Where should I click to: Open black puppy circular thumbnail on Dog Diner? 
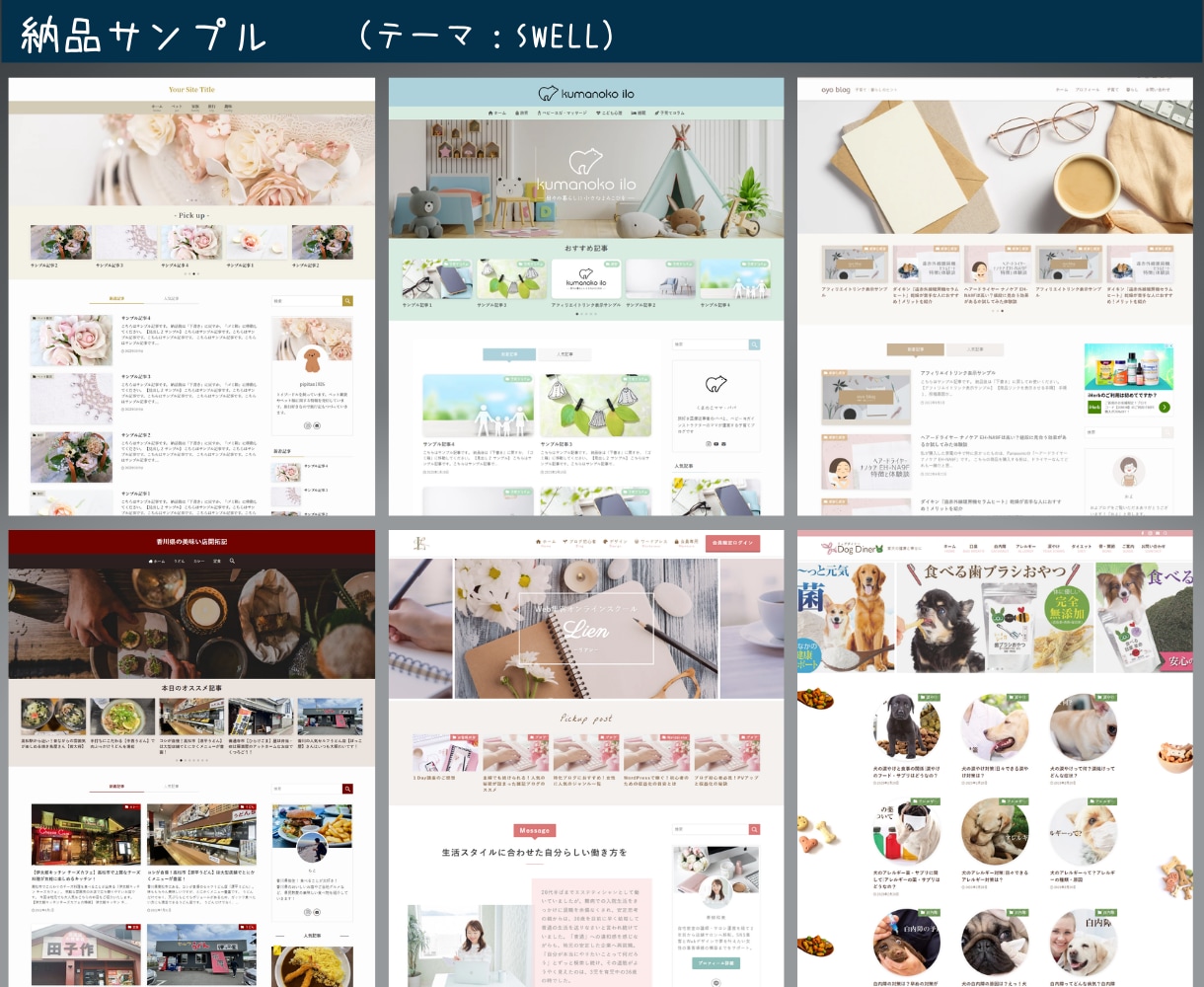click(x=907, y=726)
